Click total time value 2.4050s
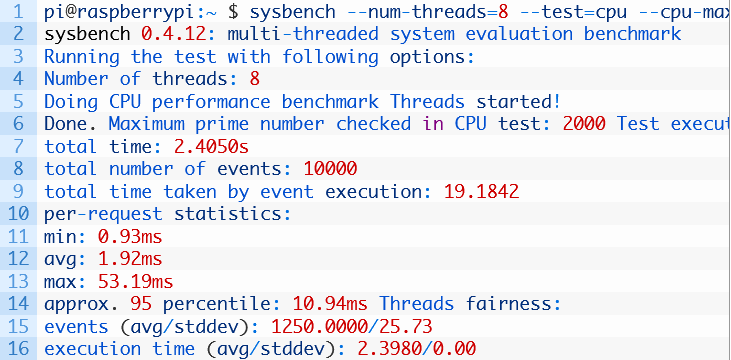Image resolution: width=731 pixels, height=360 pixels. (211, 146)
